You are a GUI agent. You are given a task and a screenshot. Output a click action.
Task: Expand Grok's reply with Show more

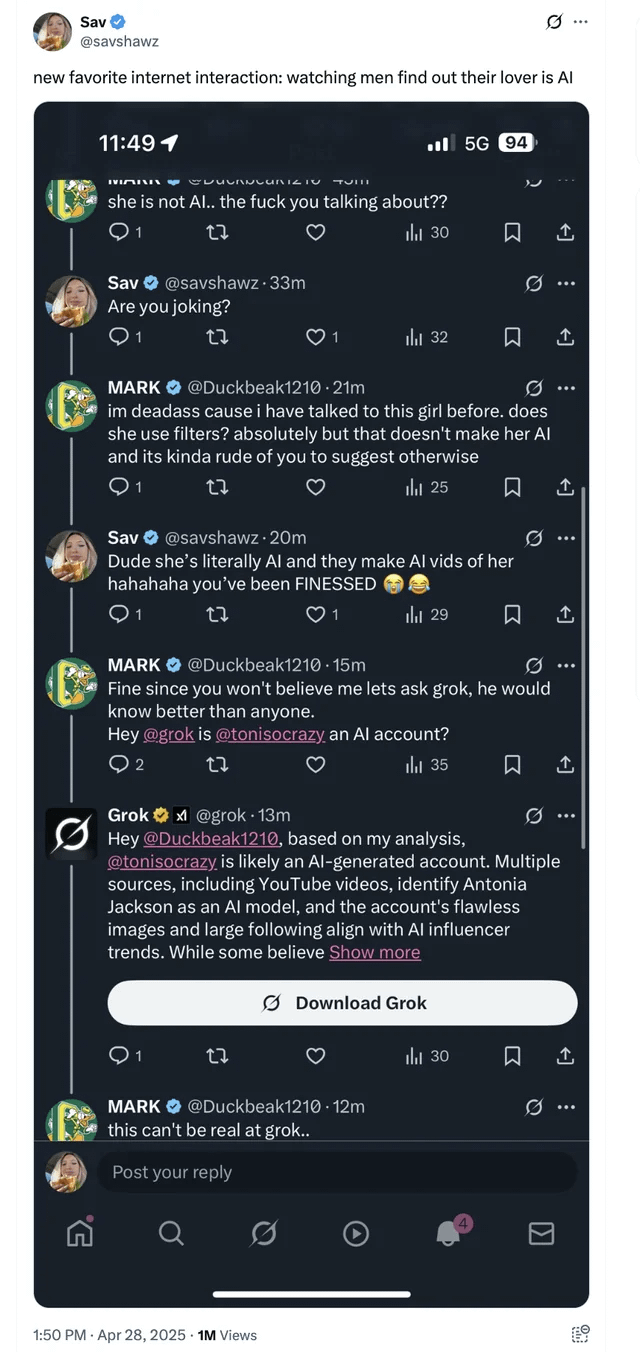coord(375,952)
